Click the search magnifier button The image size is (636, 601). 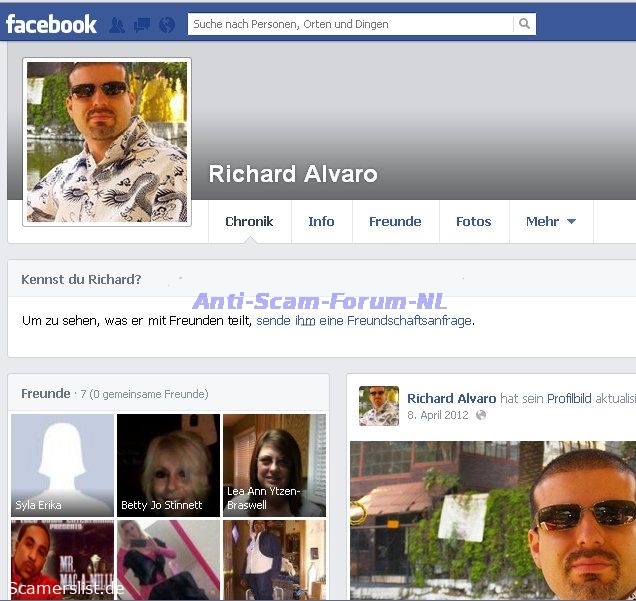pos(524,24)
